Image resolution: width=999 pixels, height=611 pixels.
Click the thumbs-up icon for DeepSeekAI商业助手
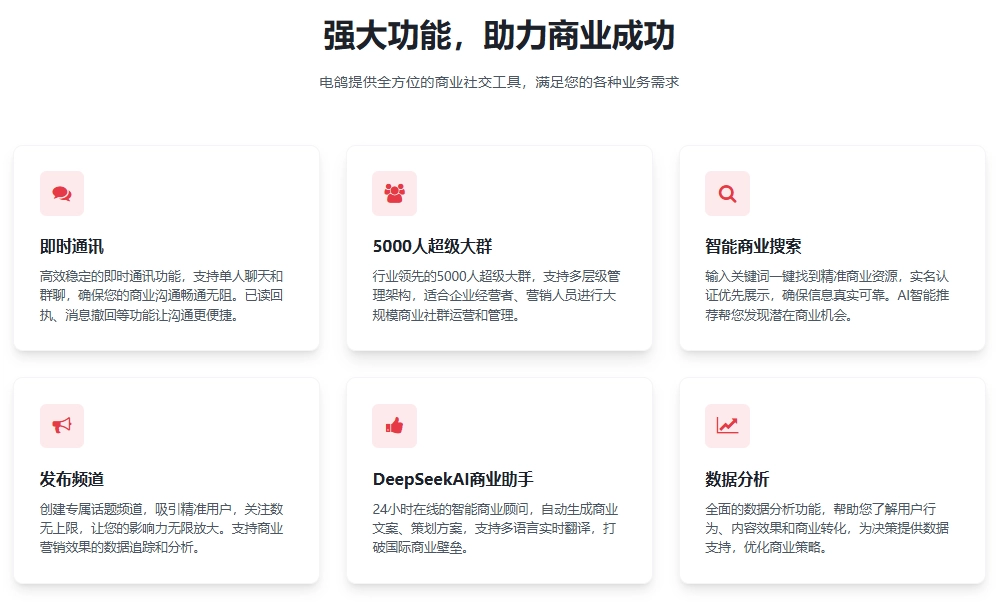[x=394, y=426]
